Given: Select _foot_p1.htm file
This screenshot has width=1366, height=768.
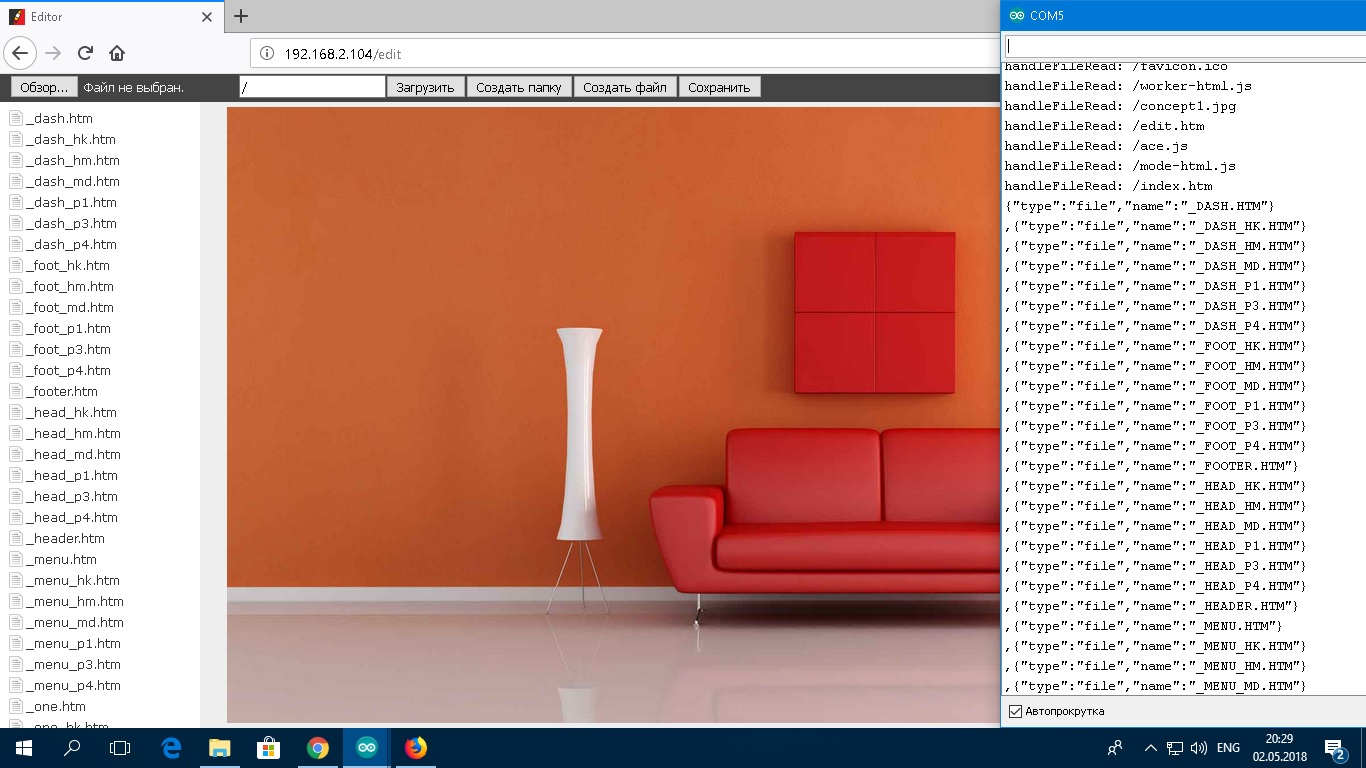Looking at the screenshot, I should [x=68, y=328].
